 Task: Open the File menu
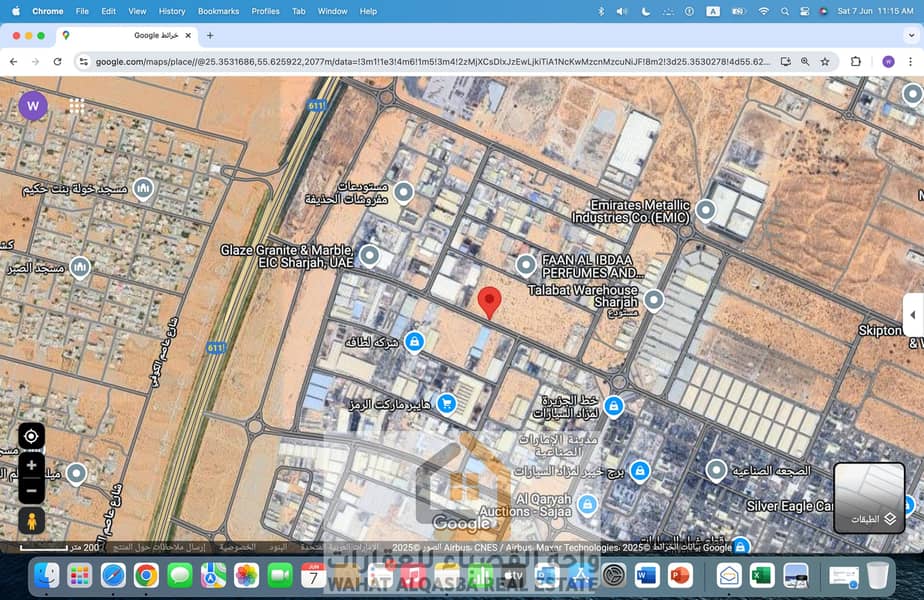(x=82, y=11)
